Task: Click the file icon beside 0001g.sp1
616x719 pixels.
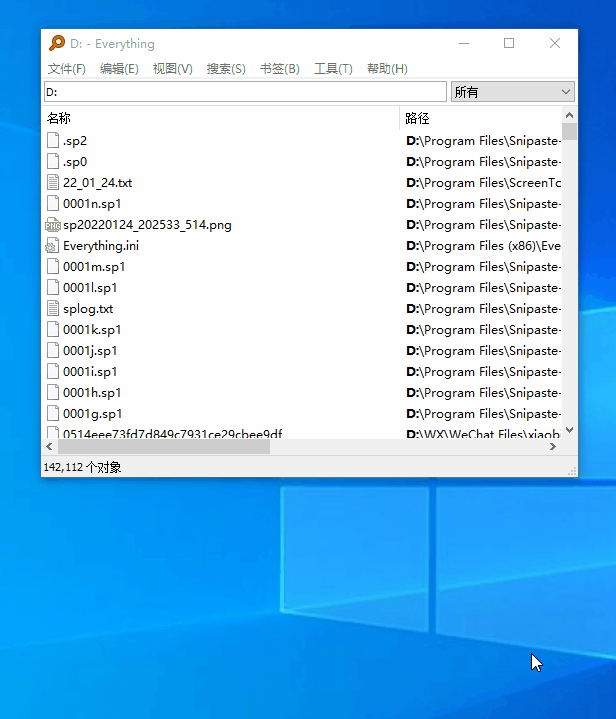Action: (53, 414)
